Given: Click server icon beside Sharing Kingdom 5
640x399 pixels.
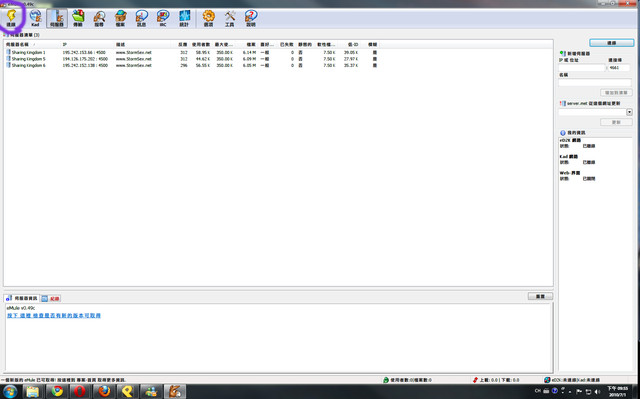Looking at the screenshot, I should pyautogui.click(x=8, y=59).
